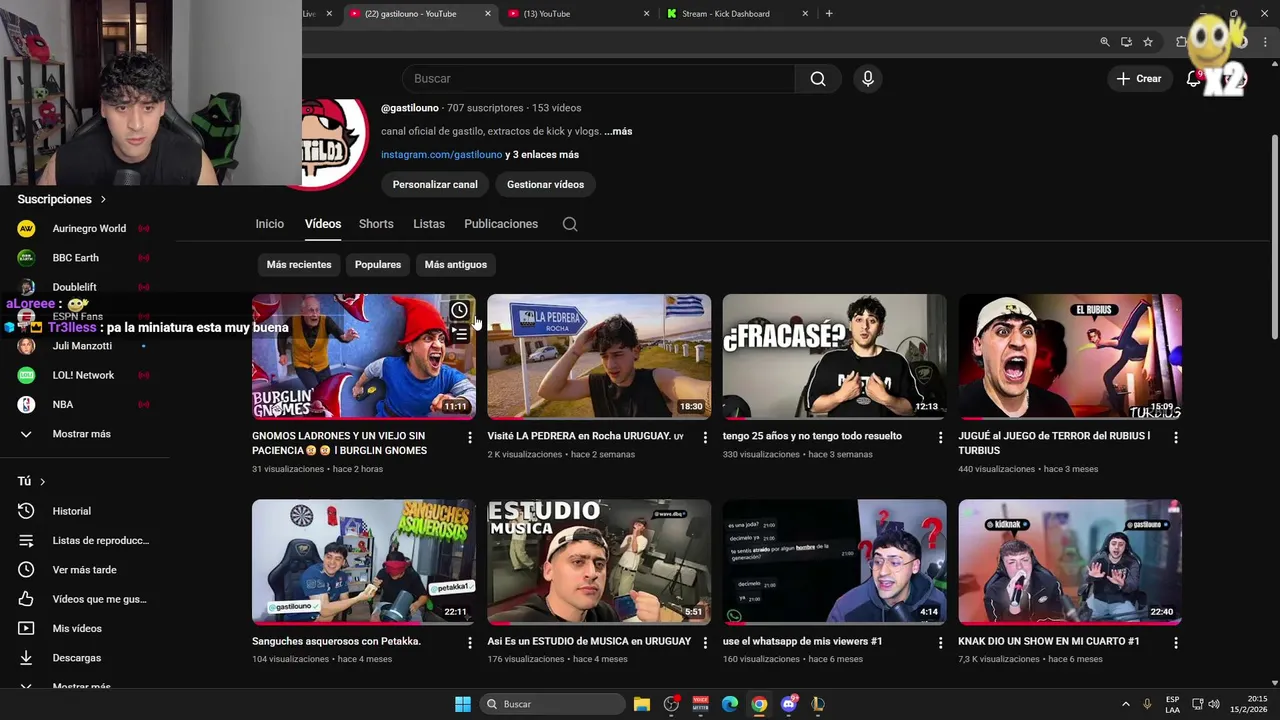
Task: Switch to gastilouno YouTube browser tab
Action: (420, 14)
